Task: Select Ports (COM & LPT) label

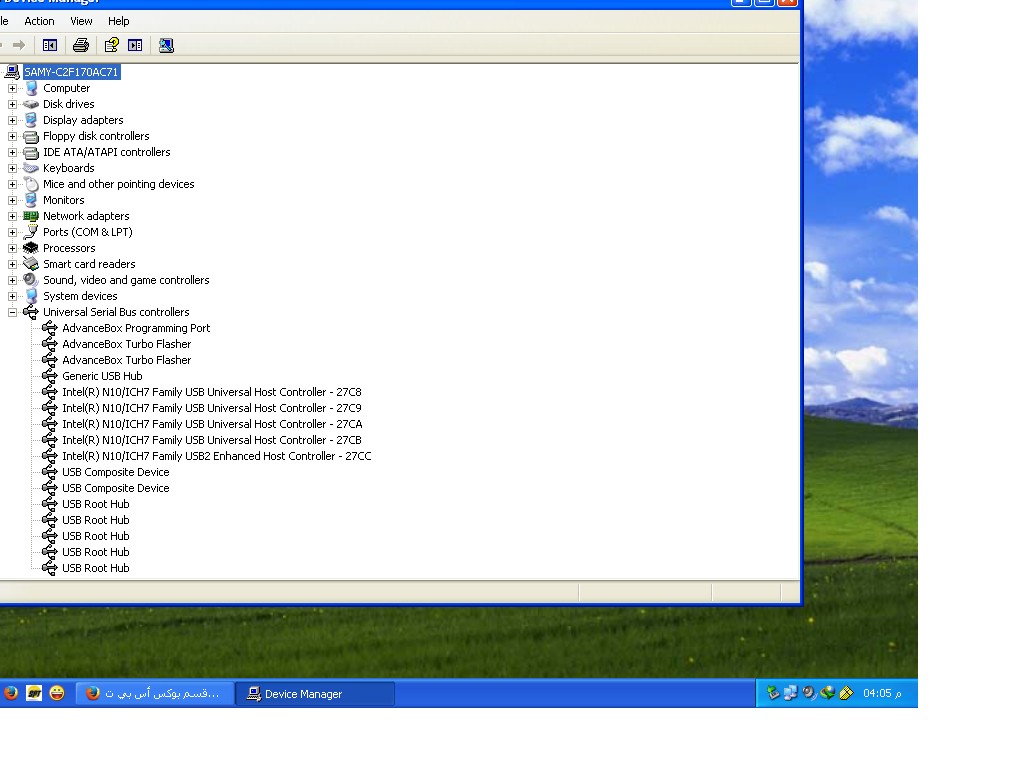Action: point(88,232)
